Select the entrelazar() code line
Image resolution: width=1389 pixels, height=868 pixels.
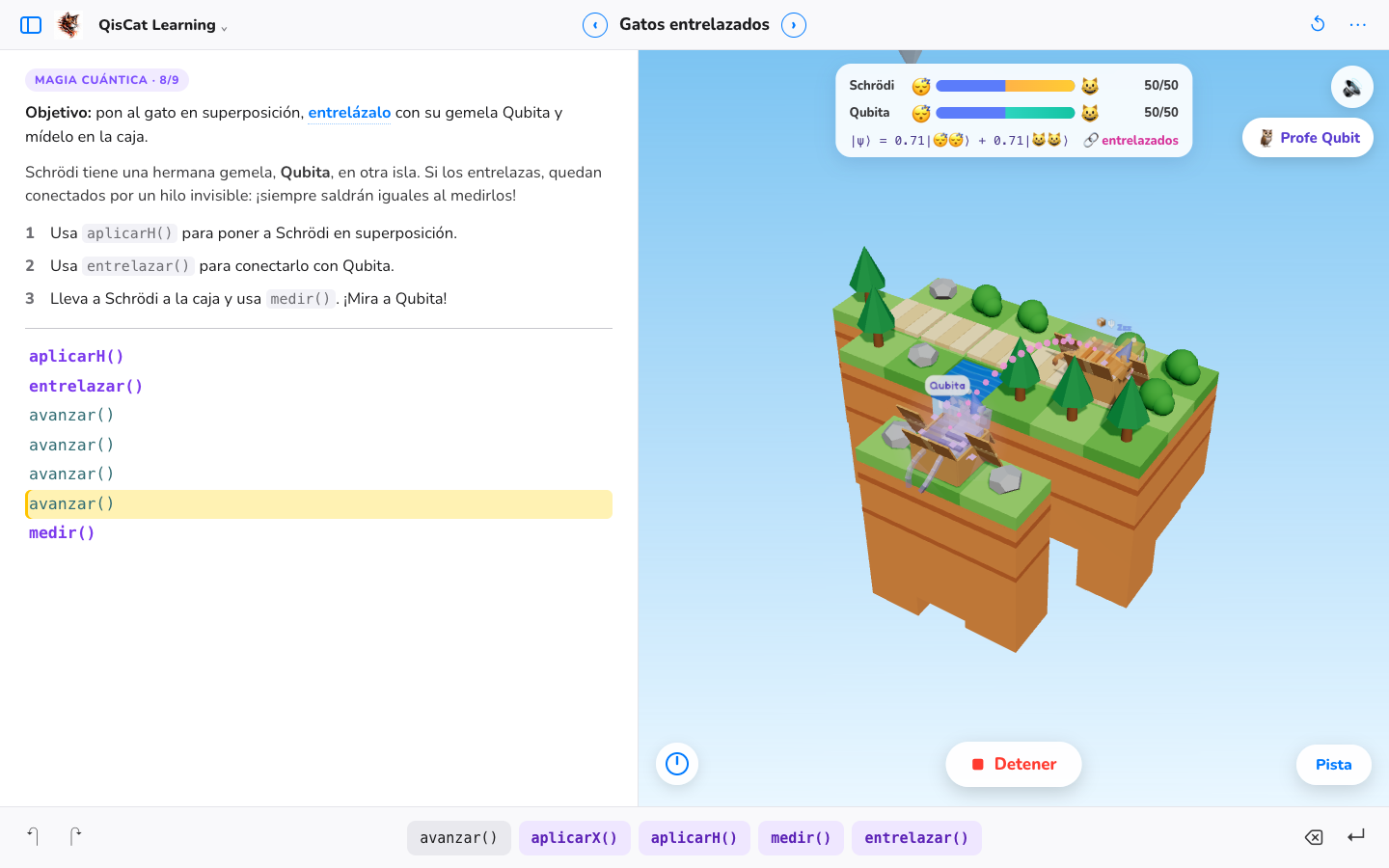[318, 387]
